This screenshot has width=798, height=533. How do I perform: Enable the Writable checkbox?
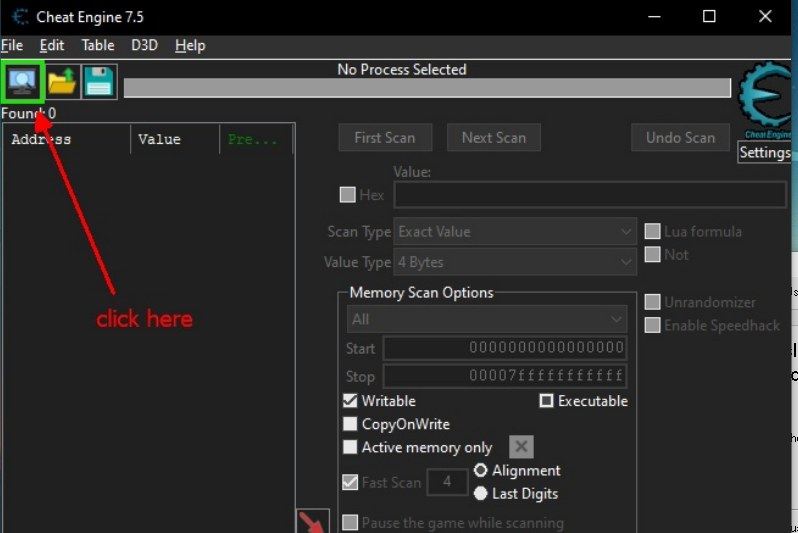(350, 401)
